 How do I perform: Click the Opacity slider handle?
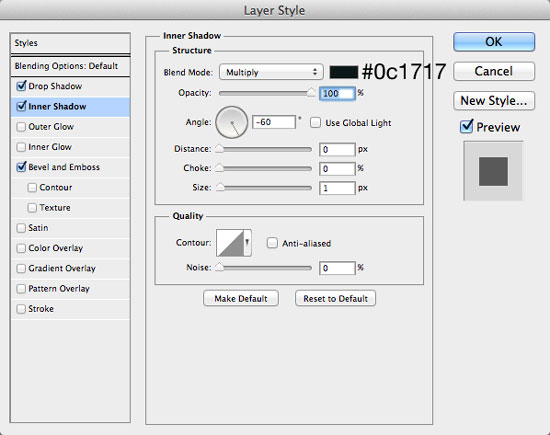pos(311,92)
